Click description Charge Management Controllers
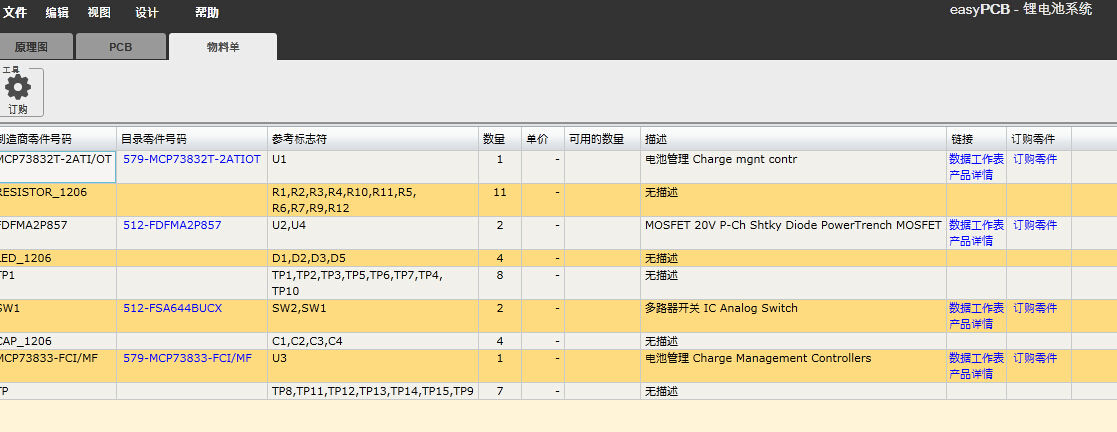1117x432 pixels. 793,366
